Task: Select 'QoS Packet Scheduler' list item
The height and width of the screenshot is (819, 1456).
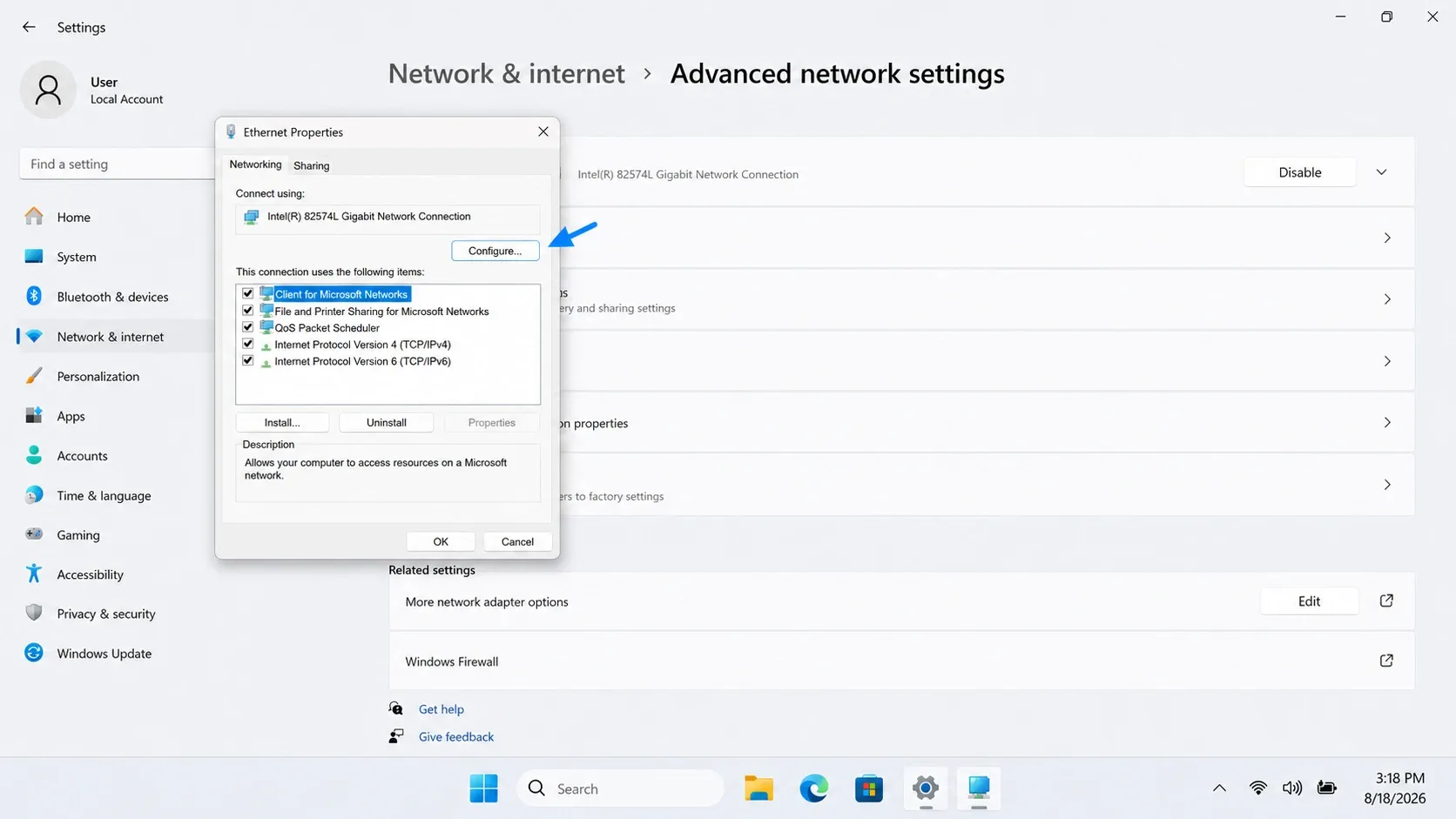Action: coord(327,328)
